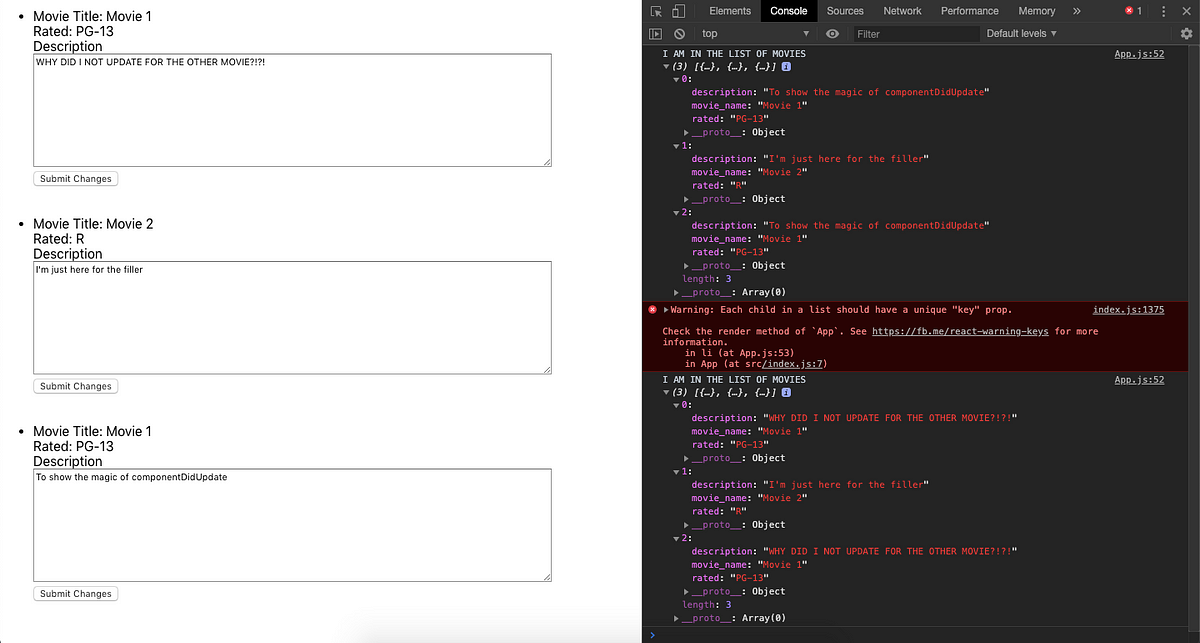The image size is (1200, 643).
Task: Click the red error count badge
Action: coord(1133,11)
